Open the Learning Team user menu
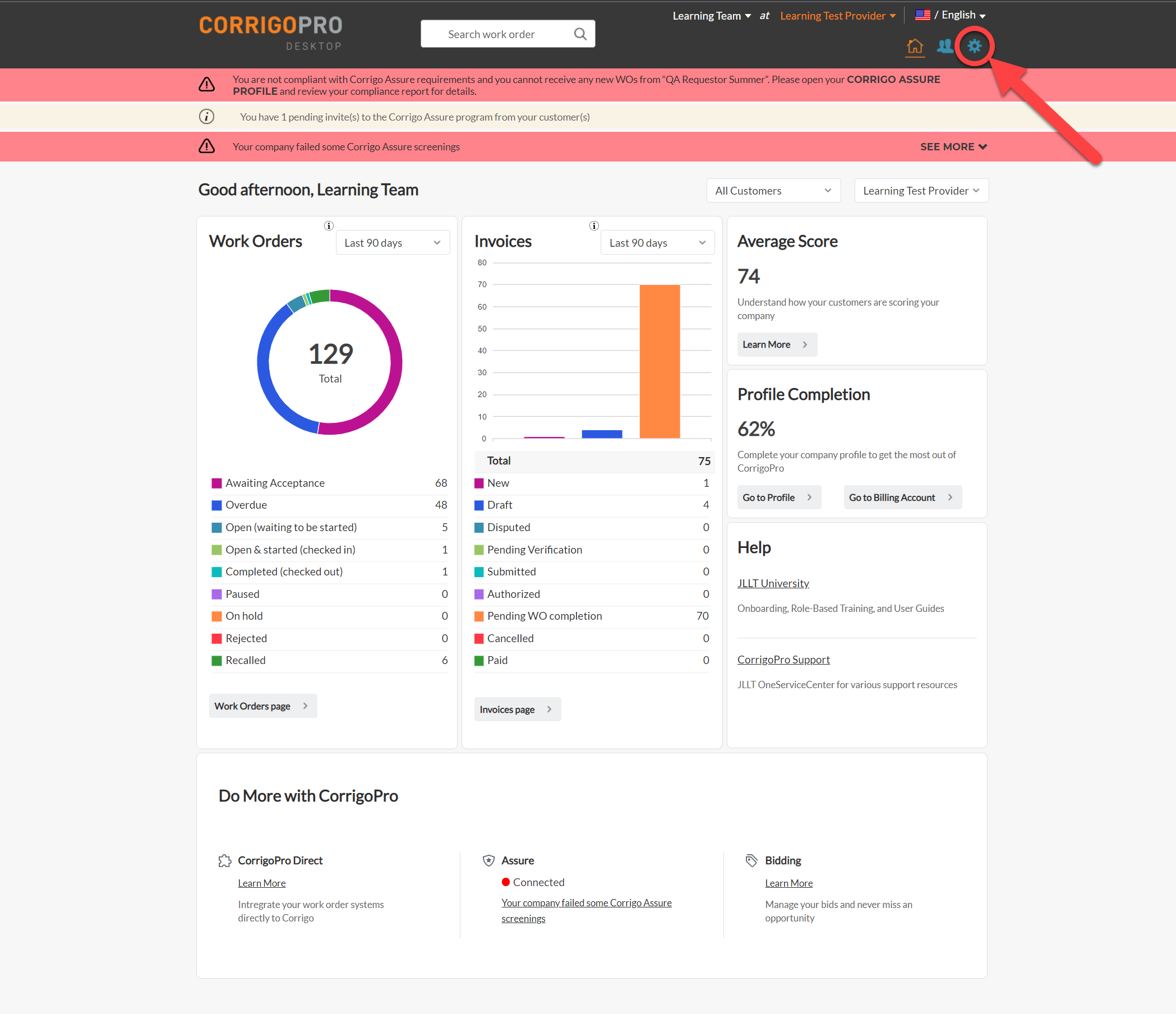The image size is (1176, 1014). click(711, 16)
